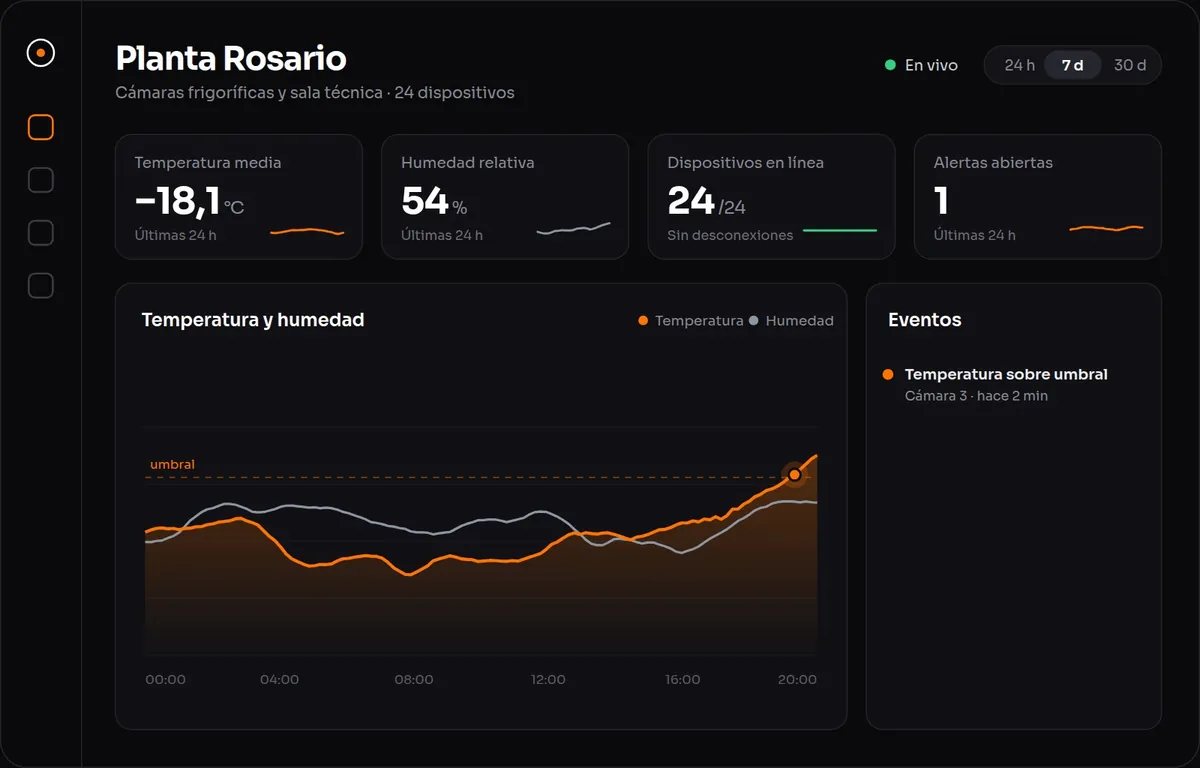Click the circular logo icon in sidebar
This screenshot has width=1200, height=768.
(x=40, y=52)
